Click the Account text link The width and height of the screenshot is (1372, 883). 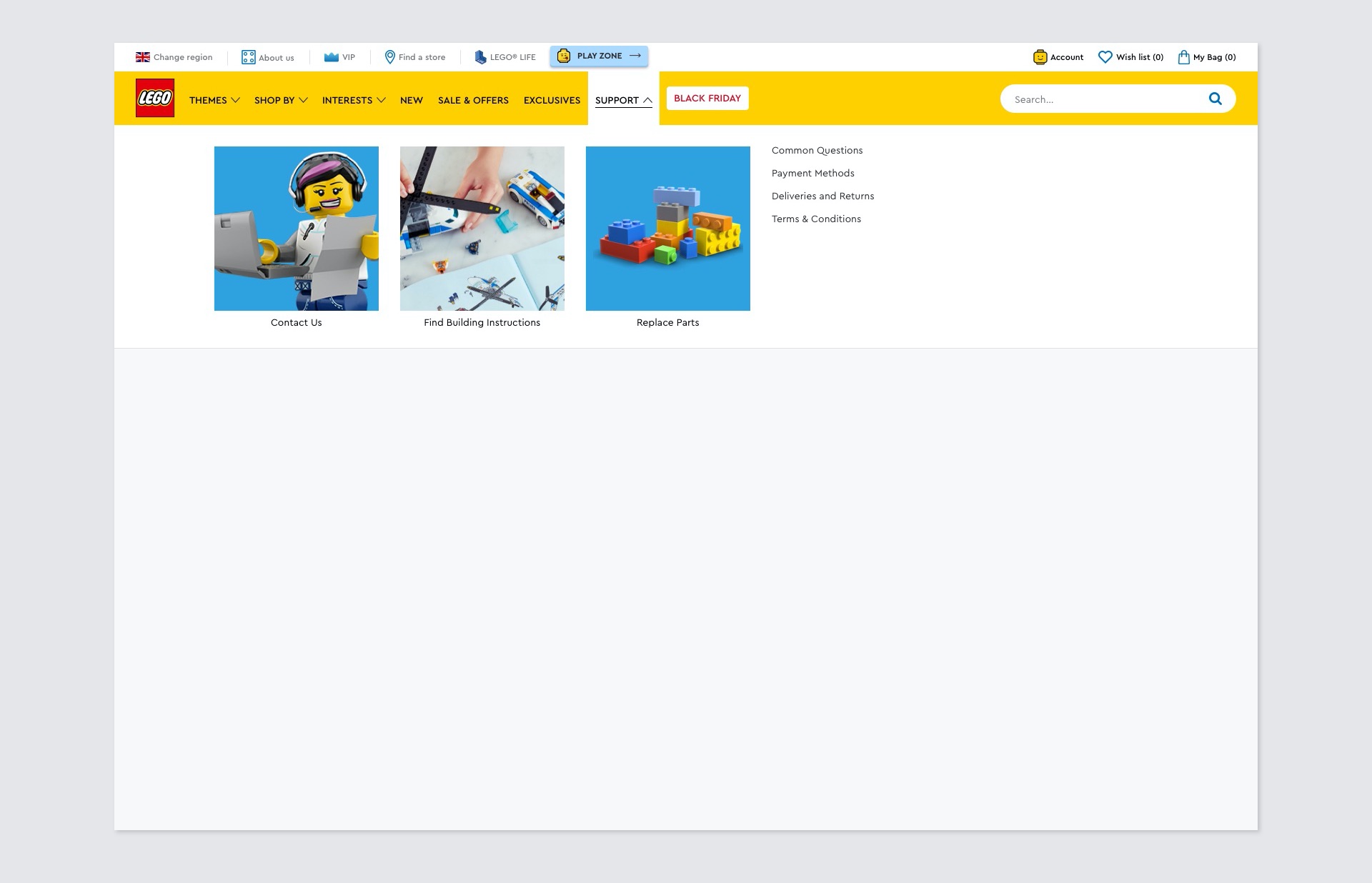(x=1067, y=57)
